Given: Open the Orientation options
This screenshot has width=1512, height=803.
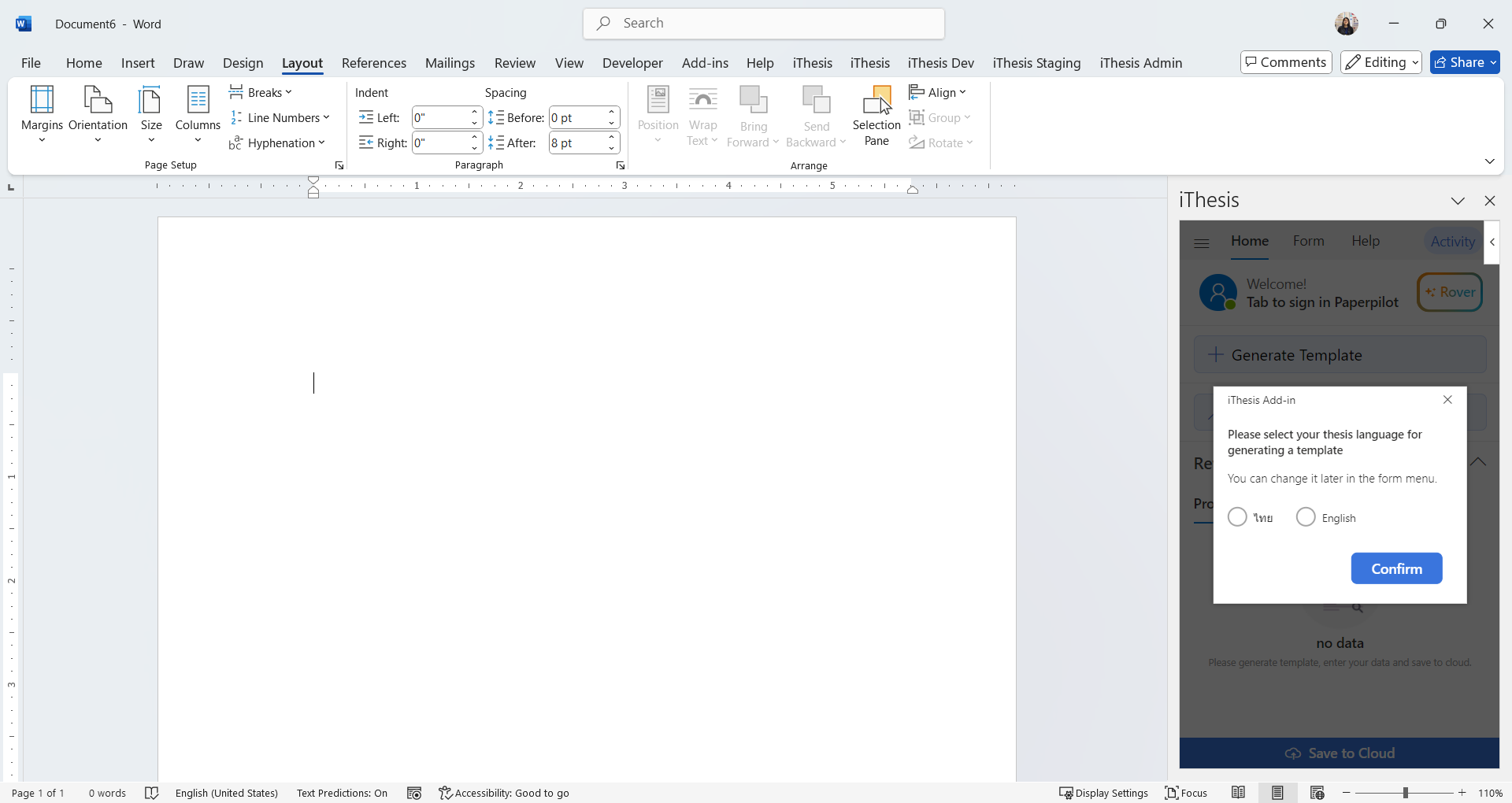Looking at the screenshot, I should tap(98, 115).
